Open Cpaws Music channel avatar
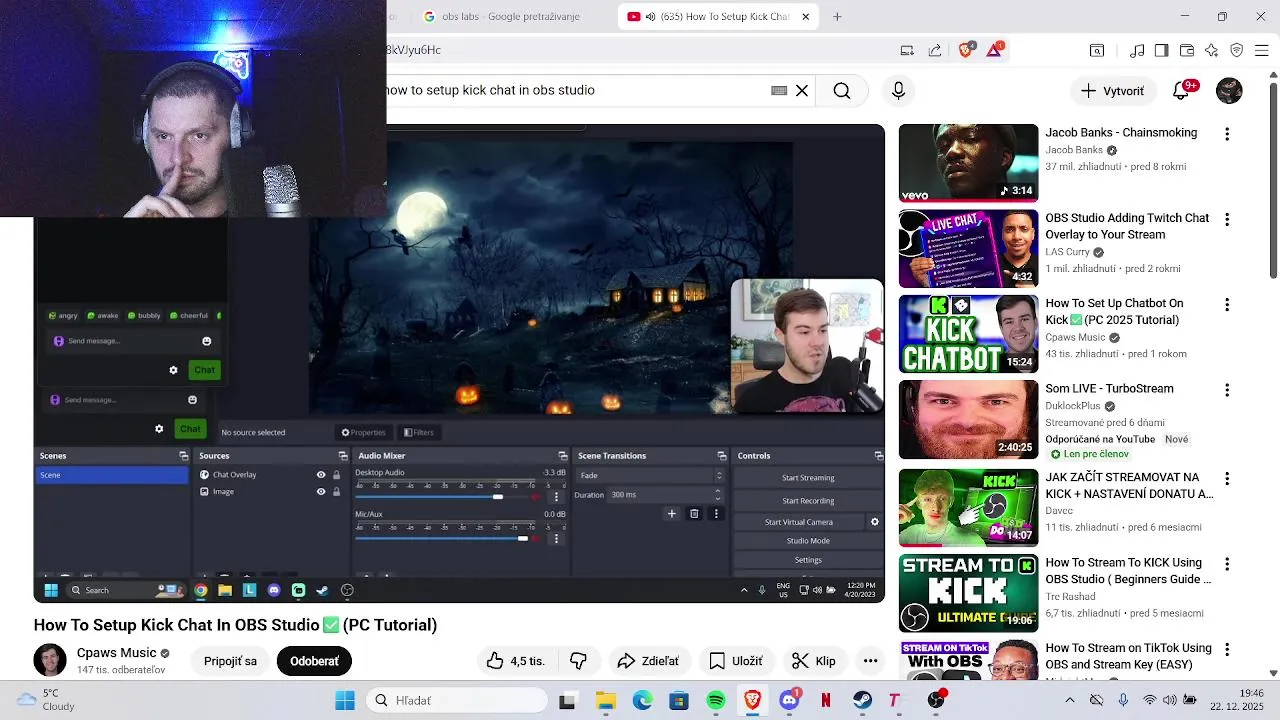The height and width of the screenshot is (720, 1280). coord(50,660)
